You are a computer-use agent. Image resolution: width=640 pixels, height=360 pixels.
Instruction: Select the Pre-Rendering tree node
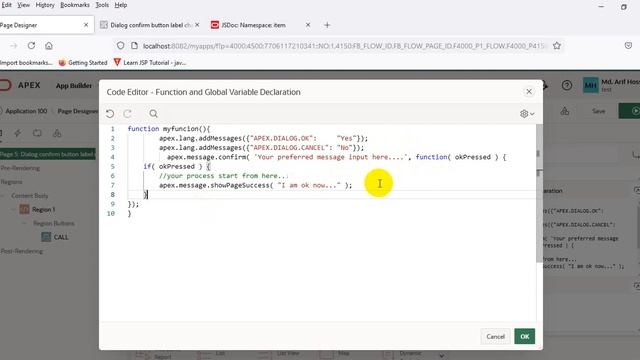tap(20, 168)
